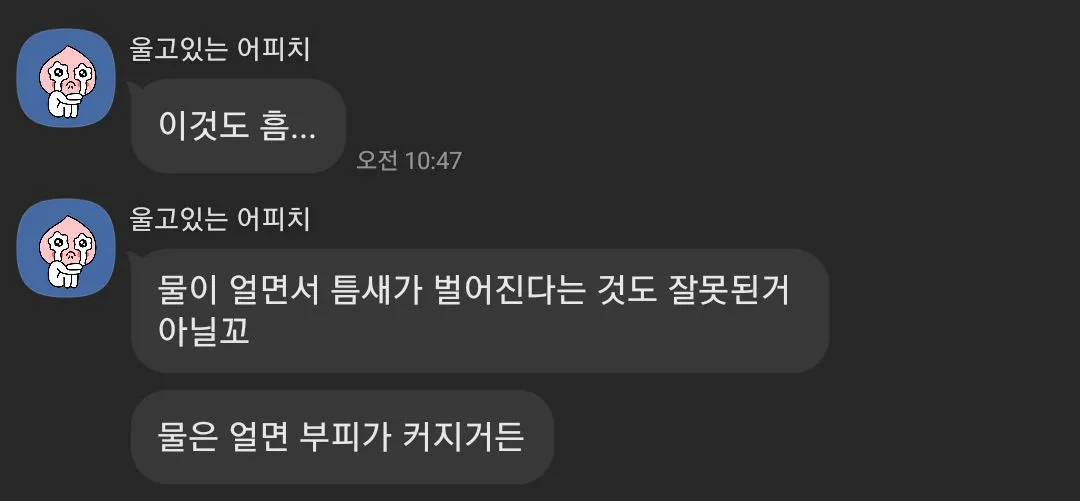Tap sender name 울고있는 어피치 above '물이 얼면서' bubble
Viewport: 1080px width, 501px height.
coord(220,220)
